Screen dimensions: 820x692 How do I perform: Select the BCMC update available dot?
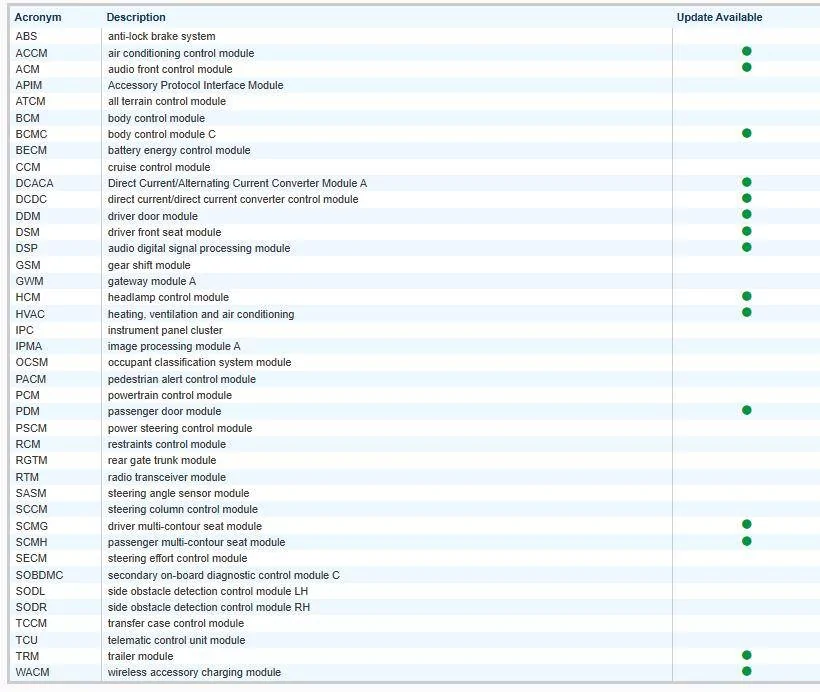point(746,133)
